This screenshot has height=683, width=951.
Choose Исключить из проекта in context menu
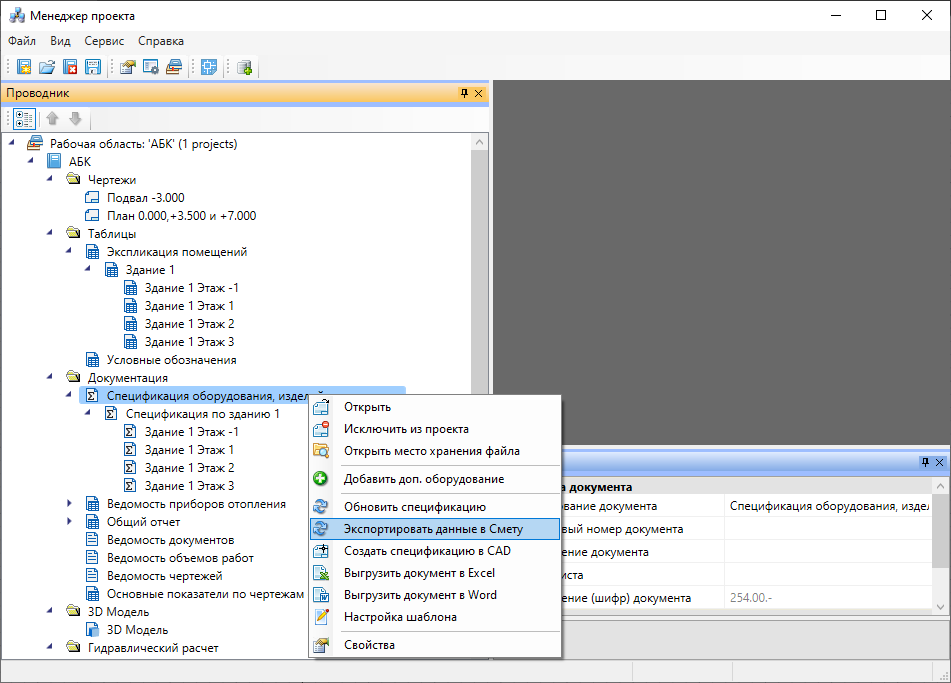pos(435,429)
